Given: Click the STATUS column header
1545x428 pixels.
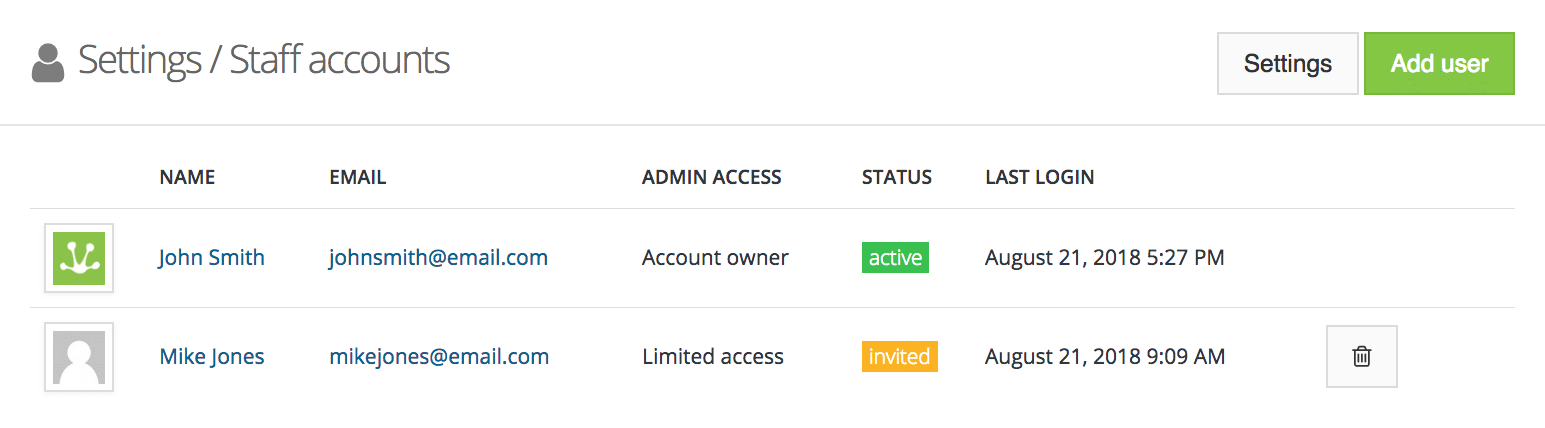Looking at the screenshot, I should point(896,178).
